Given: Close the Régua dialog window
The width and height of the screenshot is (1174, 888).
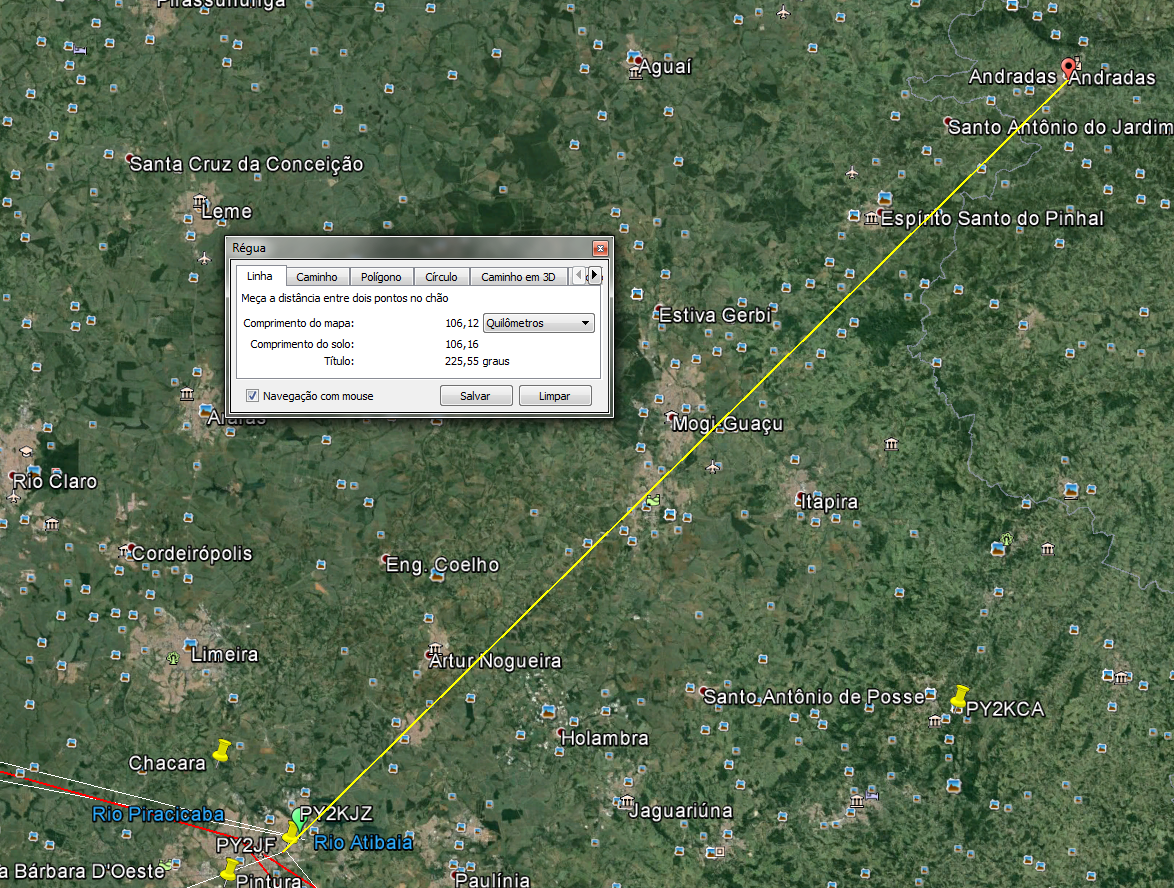Looking at the screenshot, I should (600, 248).
